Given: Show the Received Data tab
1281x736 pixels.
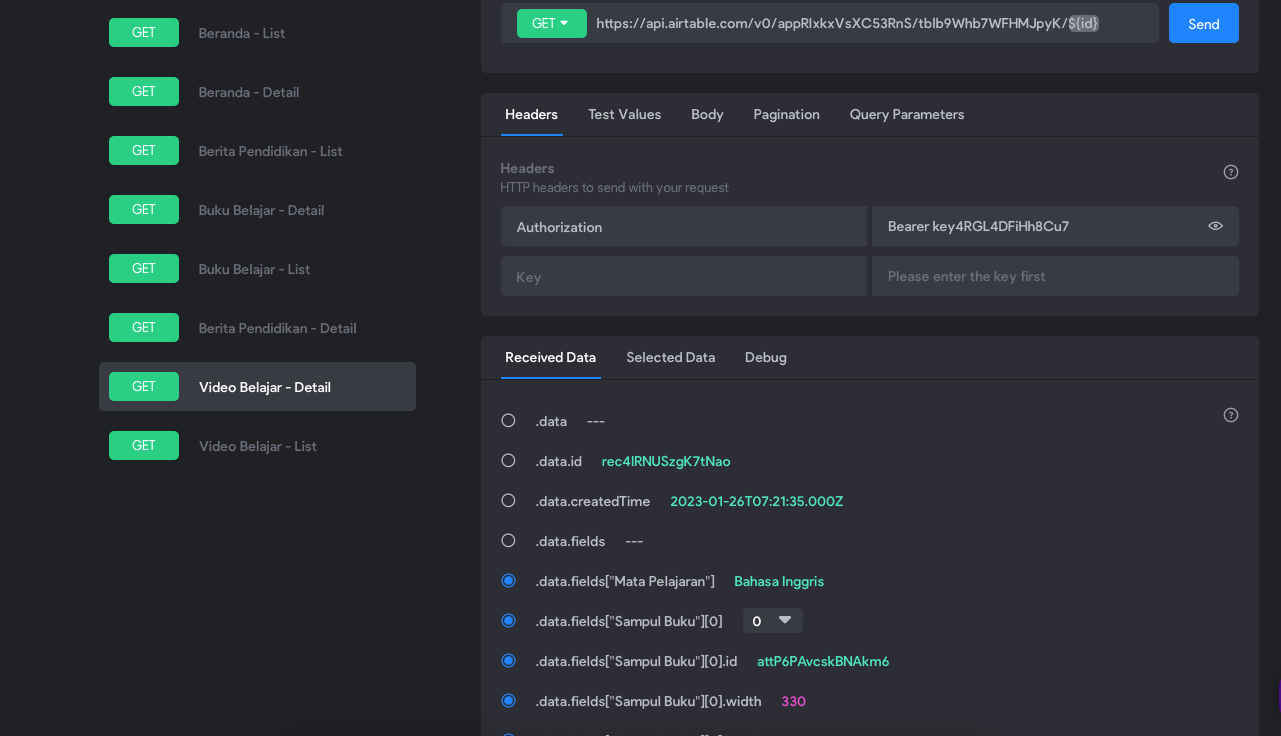Looking at the screenshot, I should (x=550, y=357).
